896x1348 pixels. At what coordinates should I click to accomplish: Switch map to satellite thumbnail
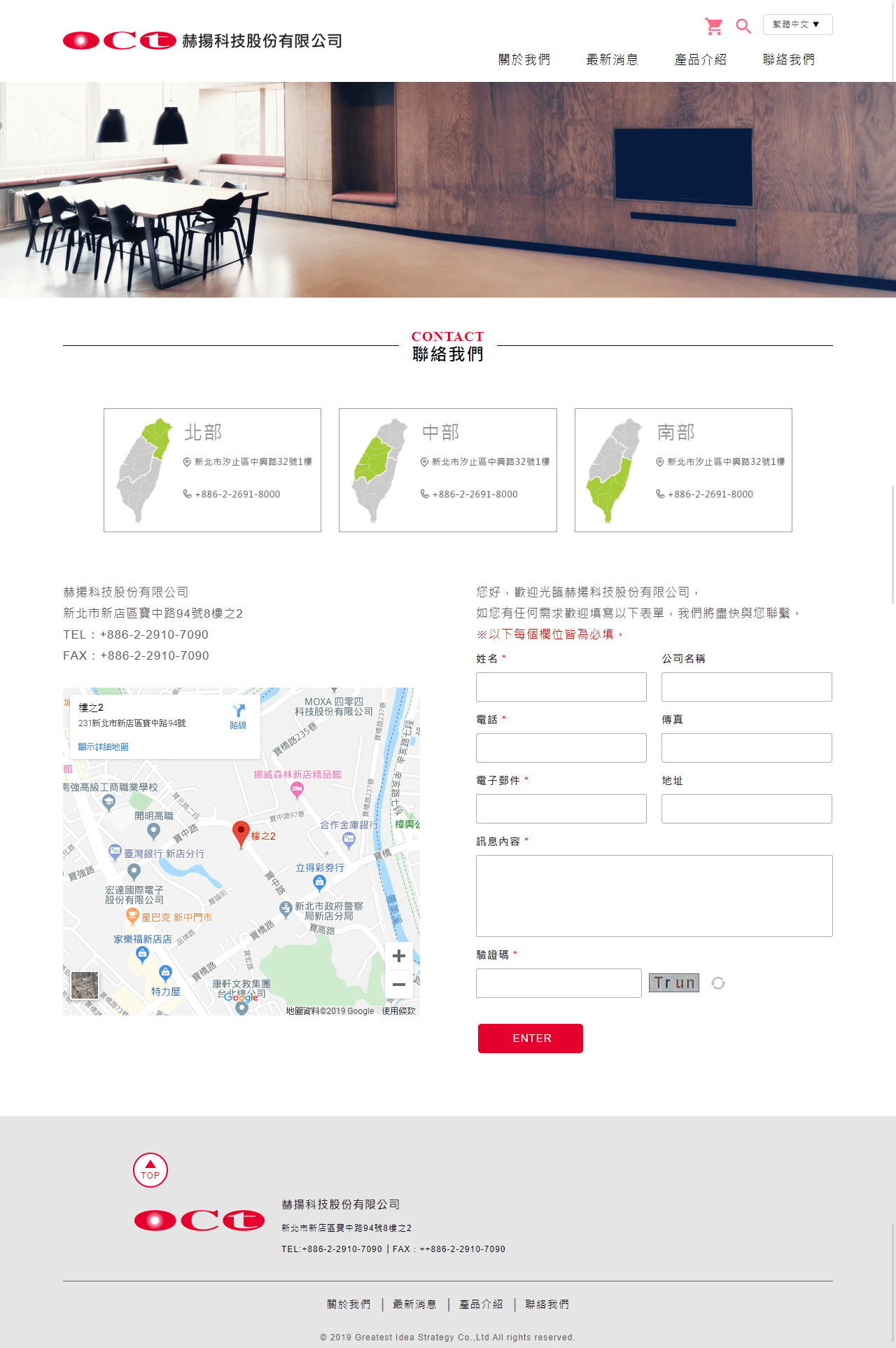(x=85, y=985)
